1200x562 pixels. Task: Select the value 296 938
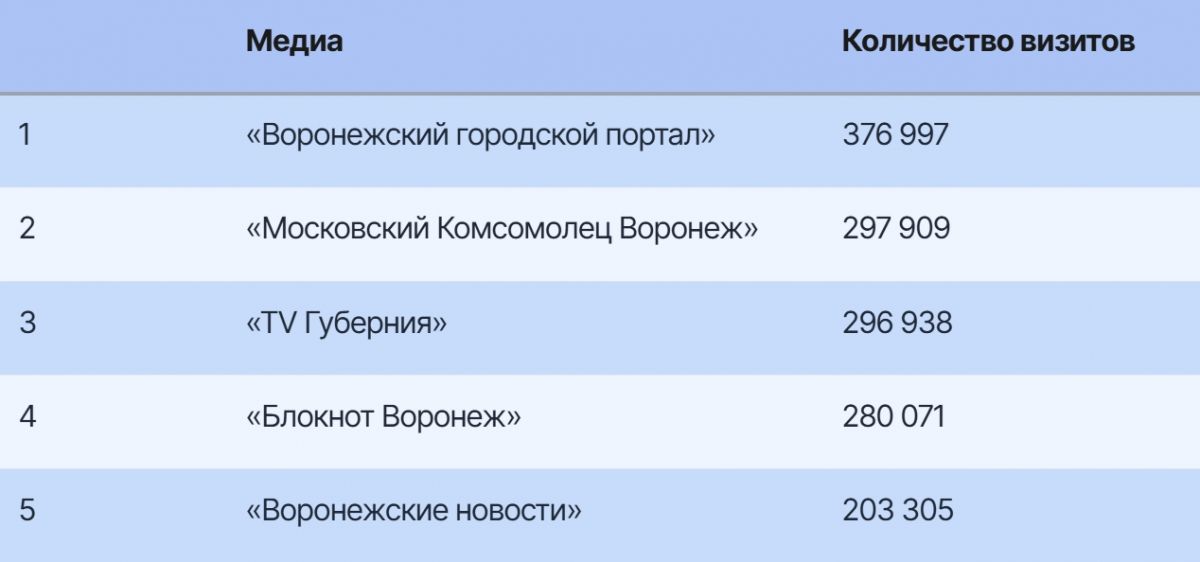[x=897, y=323]
